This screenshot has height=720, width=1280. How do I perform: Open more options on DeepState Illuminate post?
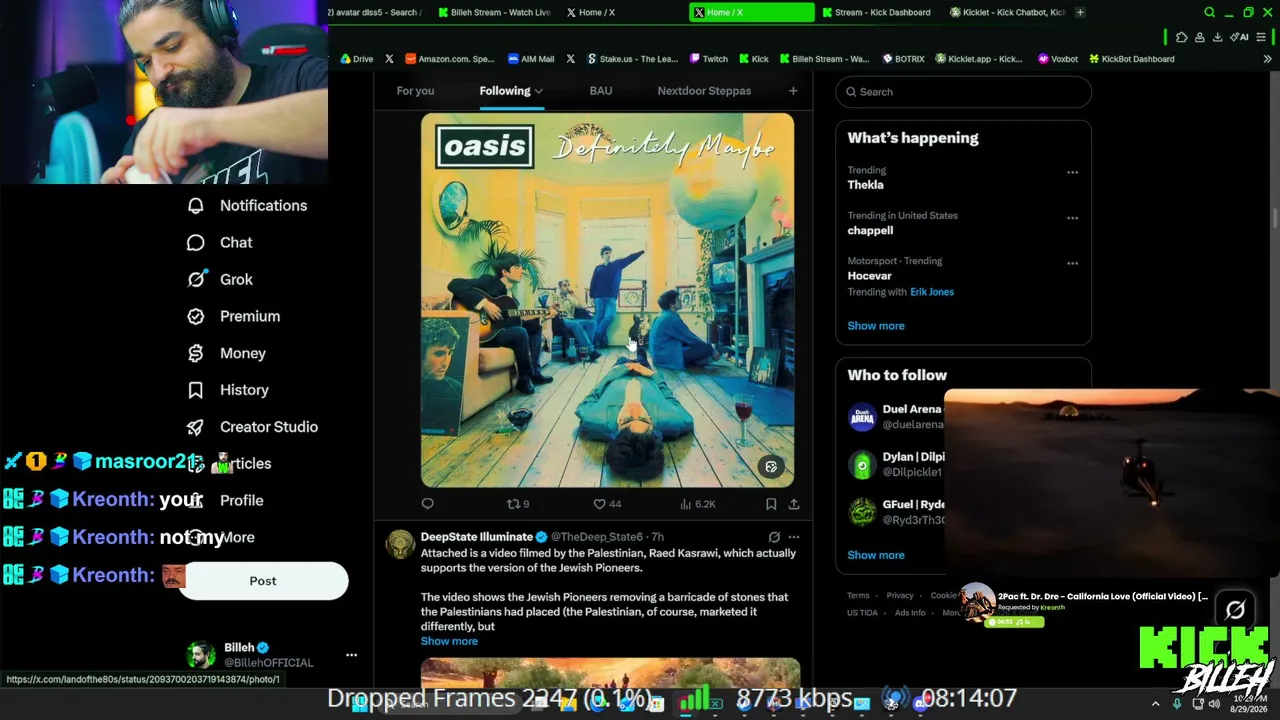pyautogui.click(x=794, y=537)
